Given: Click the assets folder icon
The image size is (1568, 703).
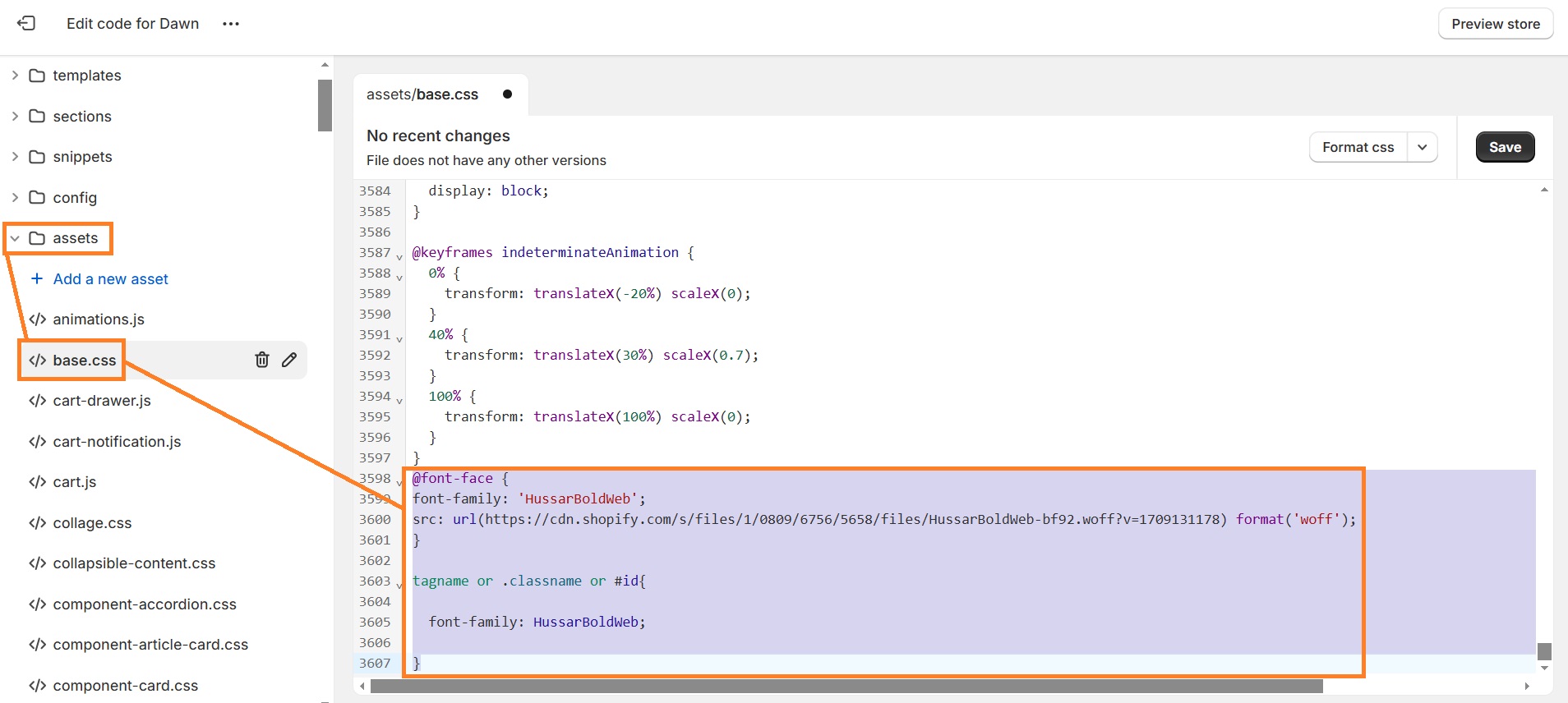Looking at the screenshot, I should (37, 238).
